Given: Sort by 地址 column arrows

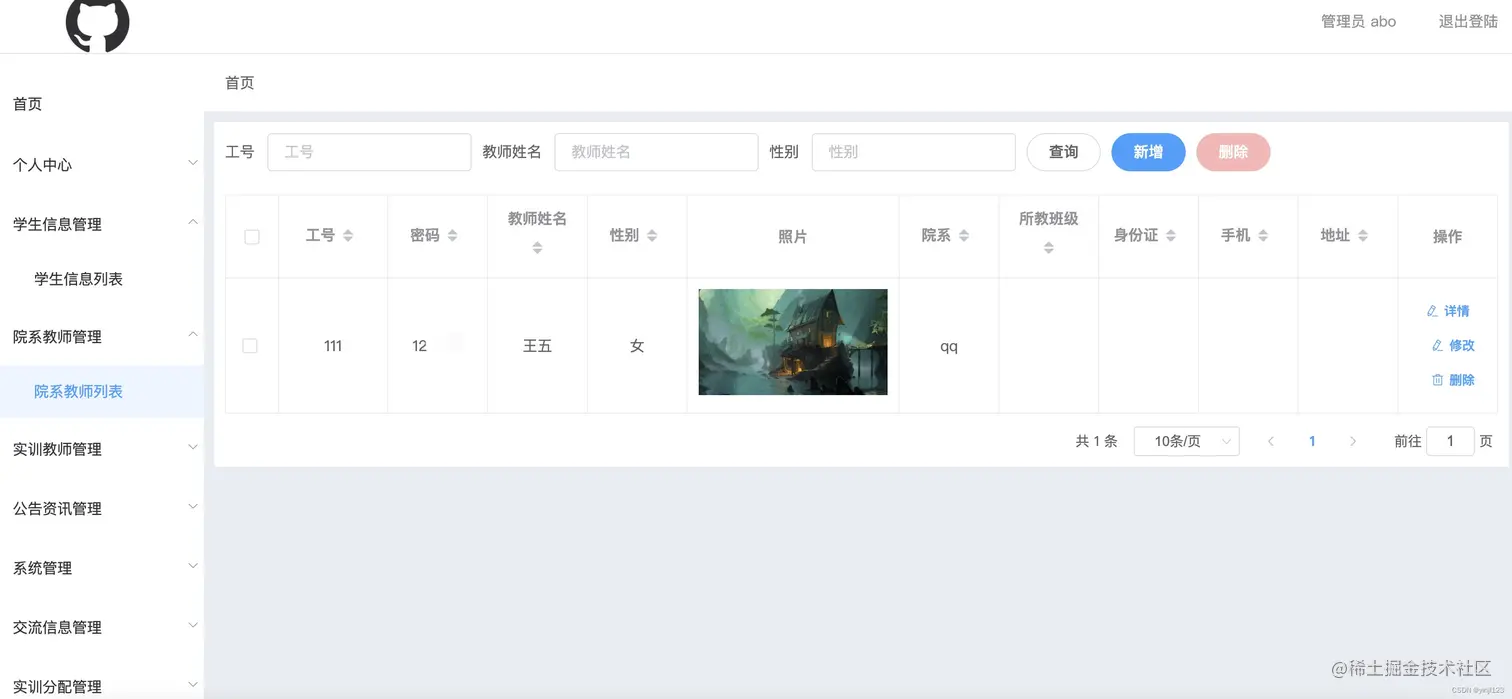Looking at the screenshot, I should 1363,236.
